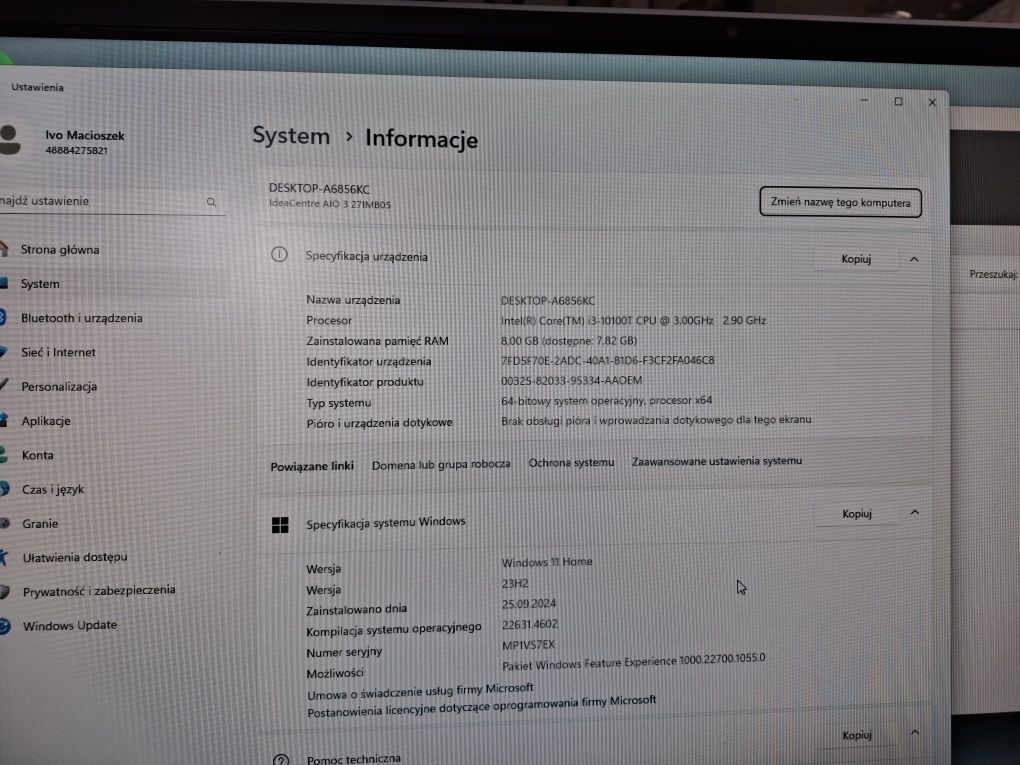The image size is (1020, 765).
Task: Open Domena lub grupa robocza link
Action: click(441, 464)
